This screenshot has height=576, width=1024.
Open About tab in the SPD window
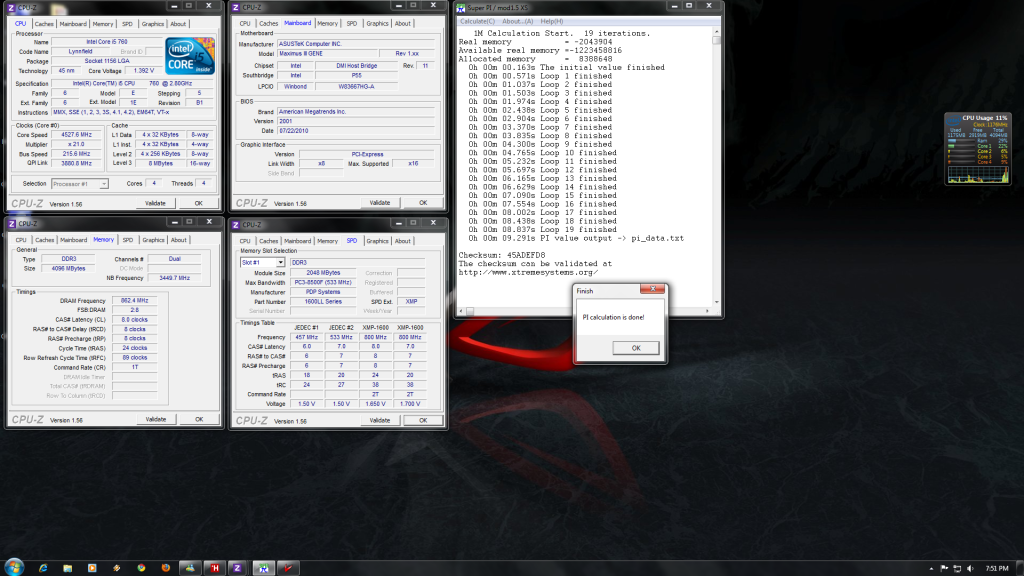(402, 240)
